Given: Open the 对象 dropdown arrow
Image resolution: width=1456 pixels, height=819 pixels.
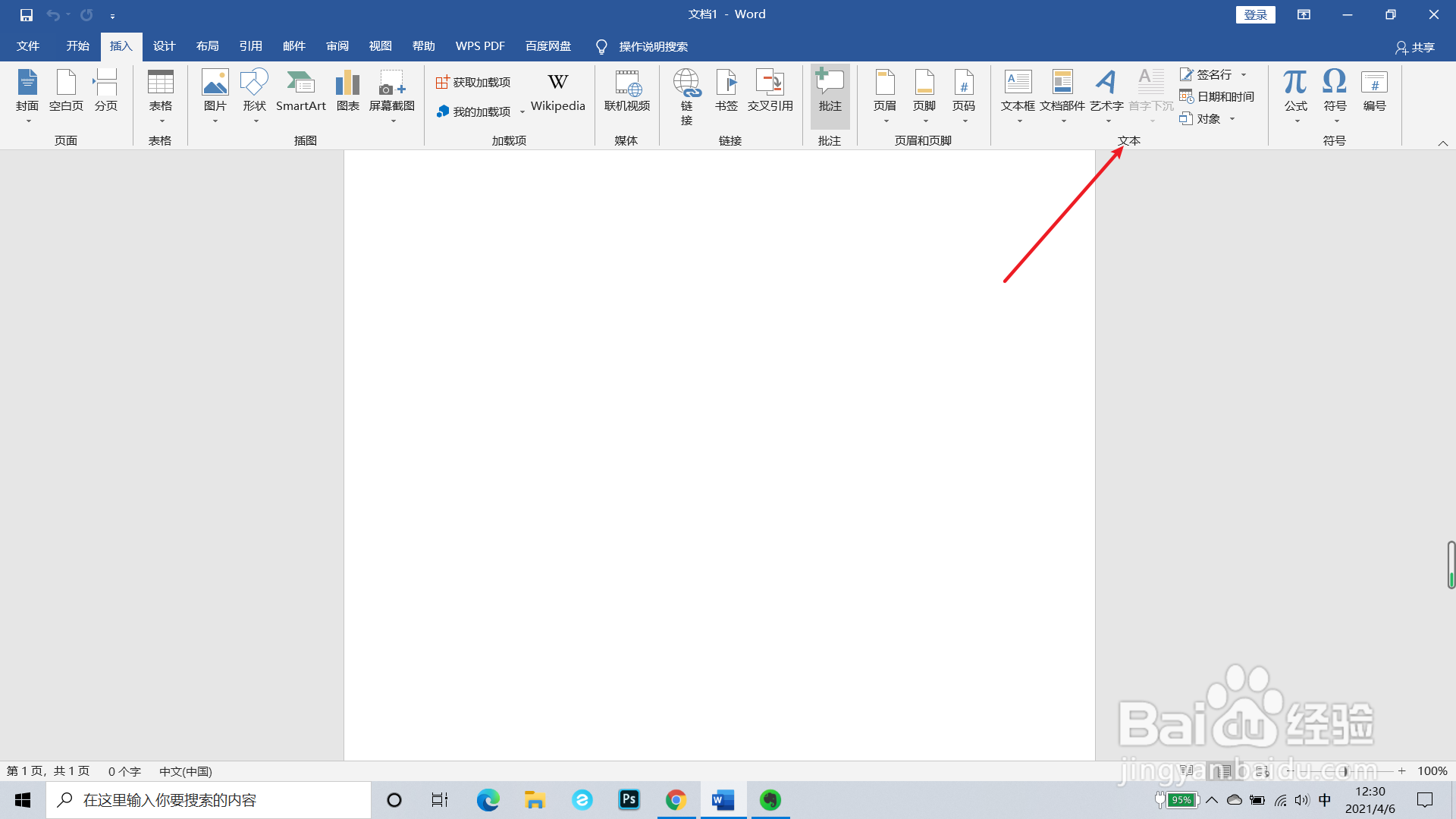Looking at the screenshot, I should [1232, 119].
